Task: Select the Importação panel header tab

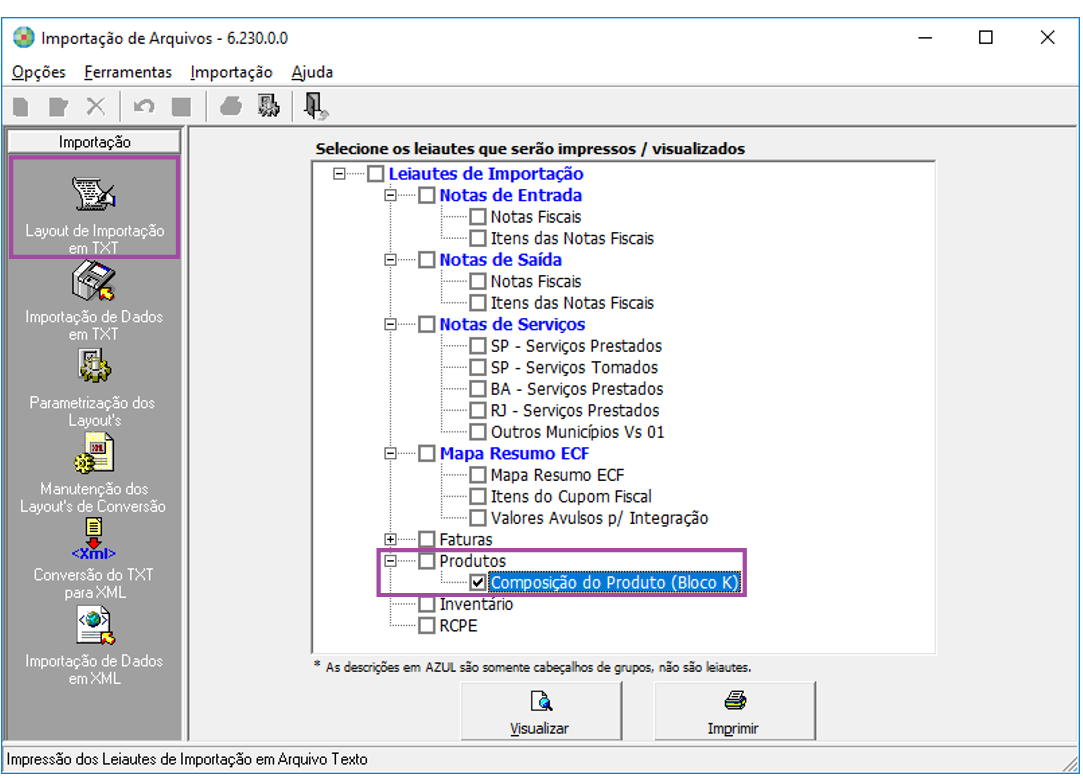Action: (x=94, y=142)
